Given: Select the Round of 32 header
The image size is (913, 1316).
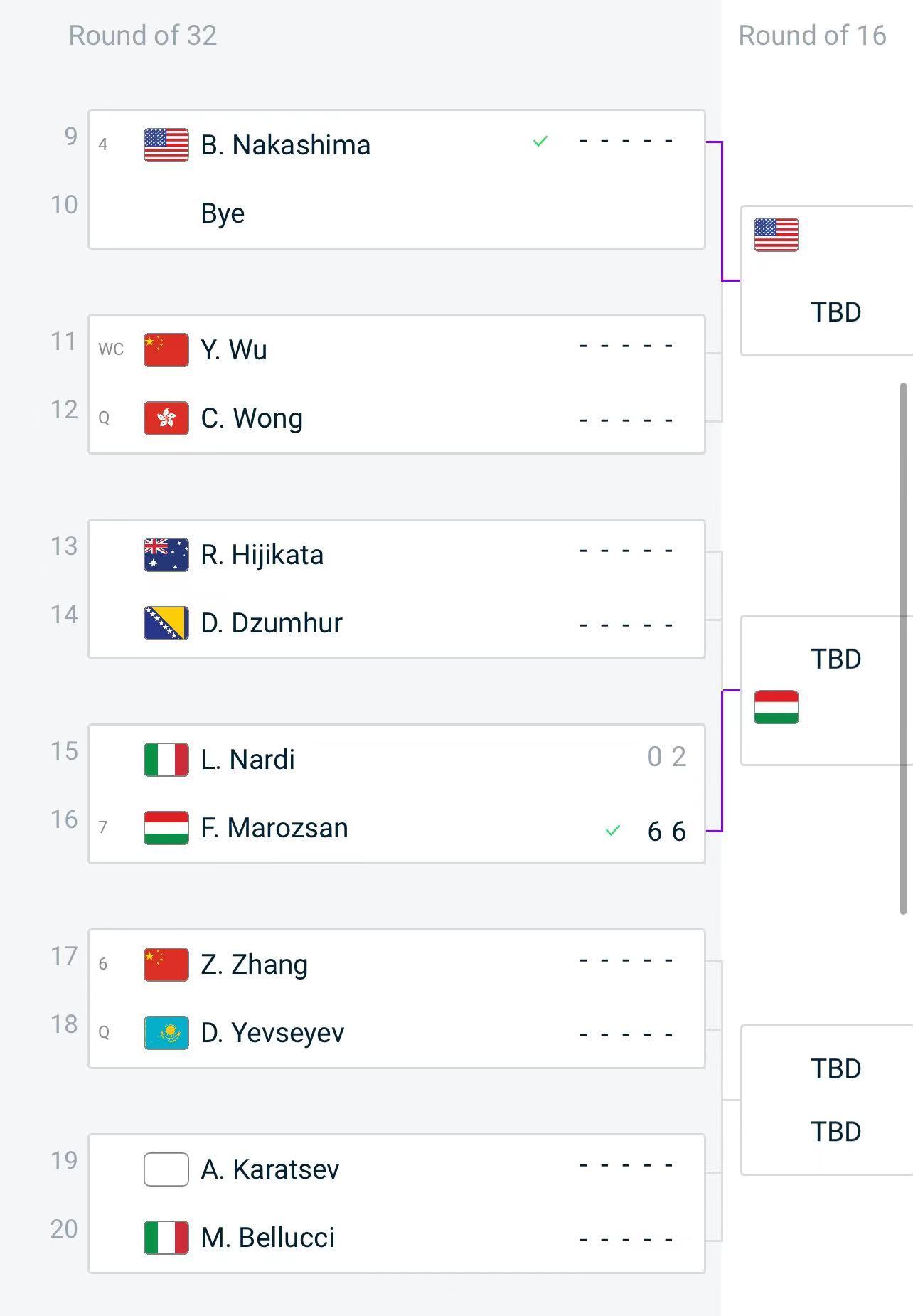Looking at the screenshot, I should [142, 36].
